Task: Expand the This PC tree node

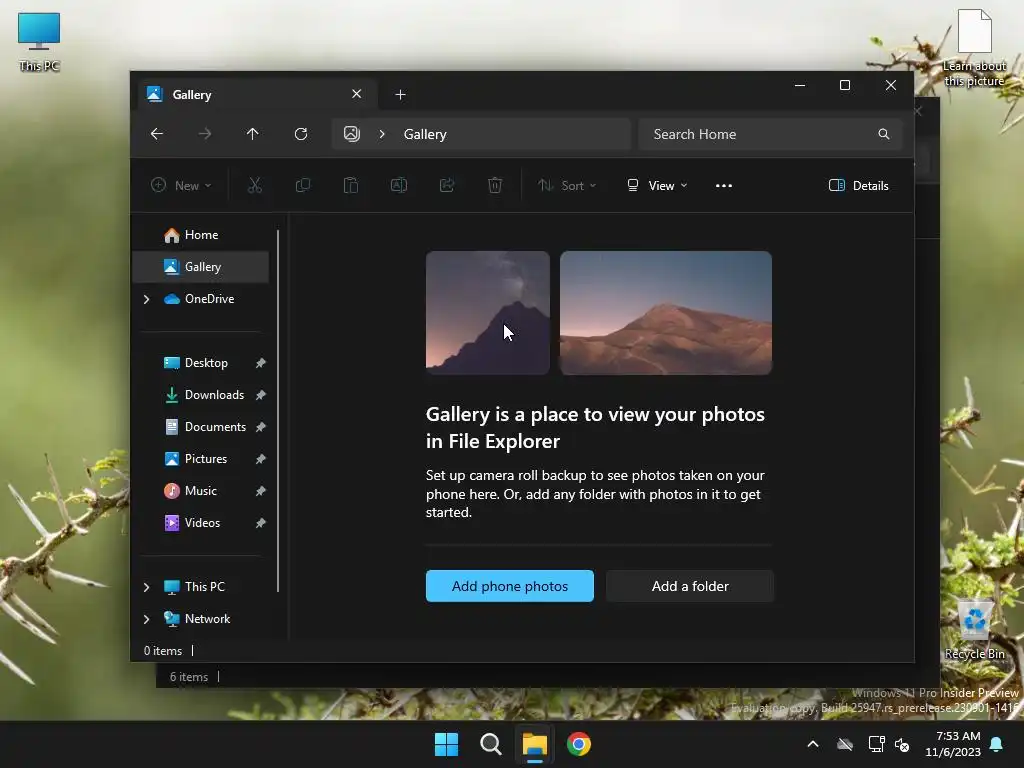Action: tap(146, 587)
